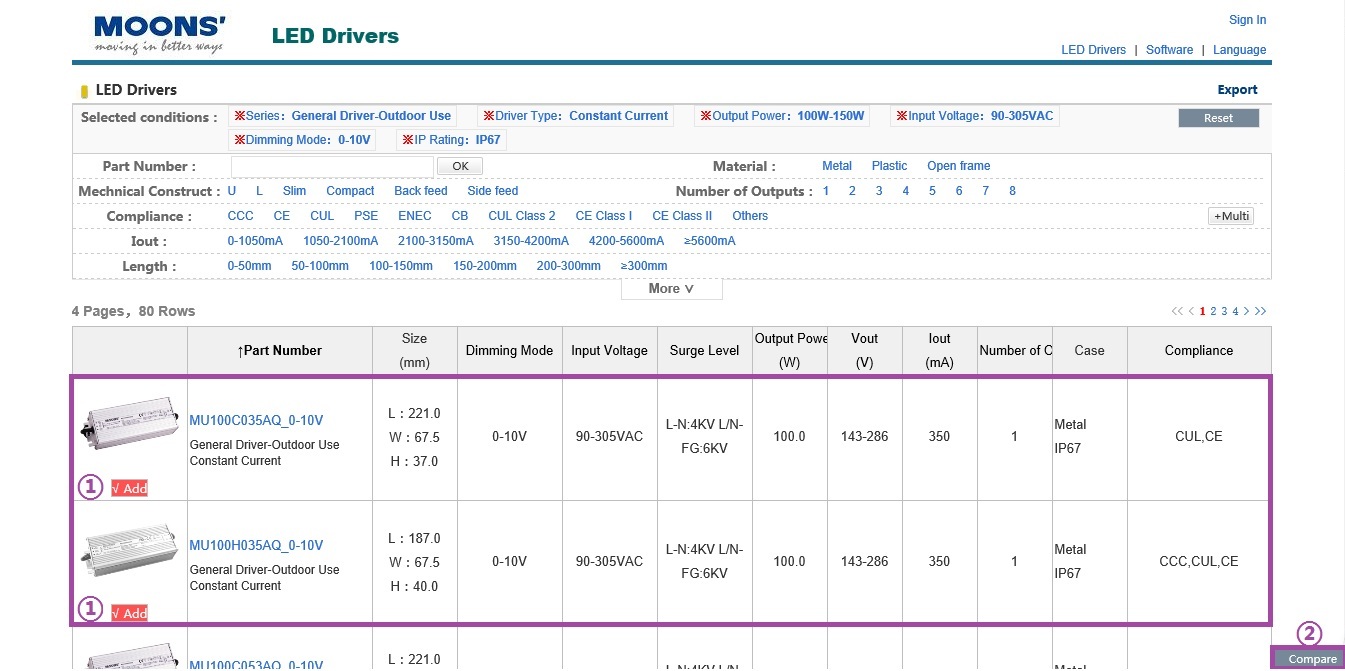Remove the Input Voltage filter condition
Viewport: 1345px width, 671px height.
pyautogui.click(x=901, y=116)
